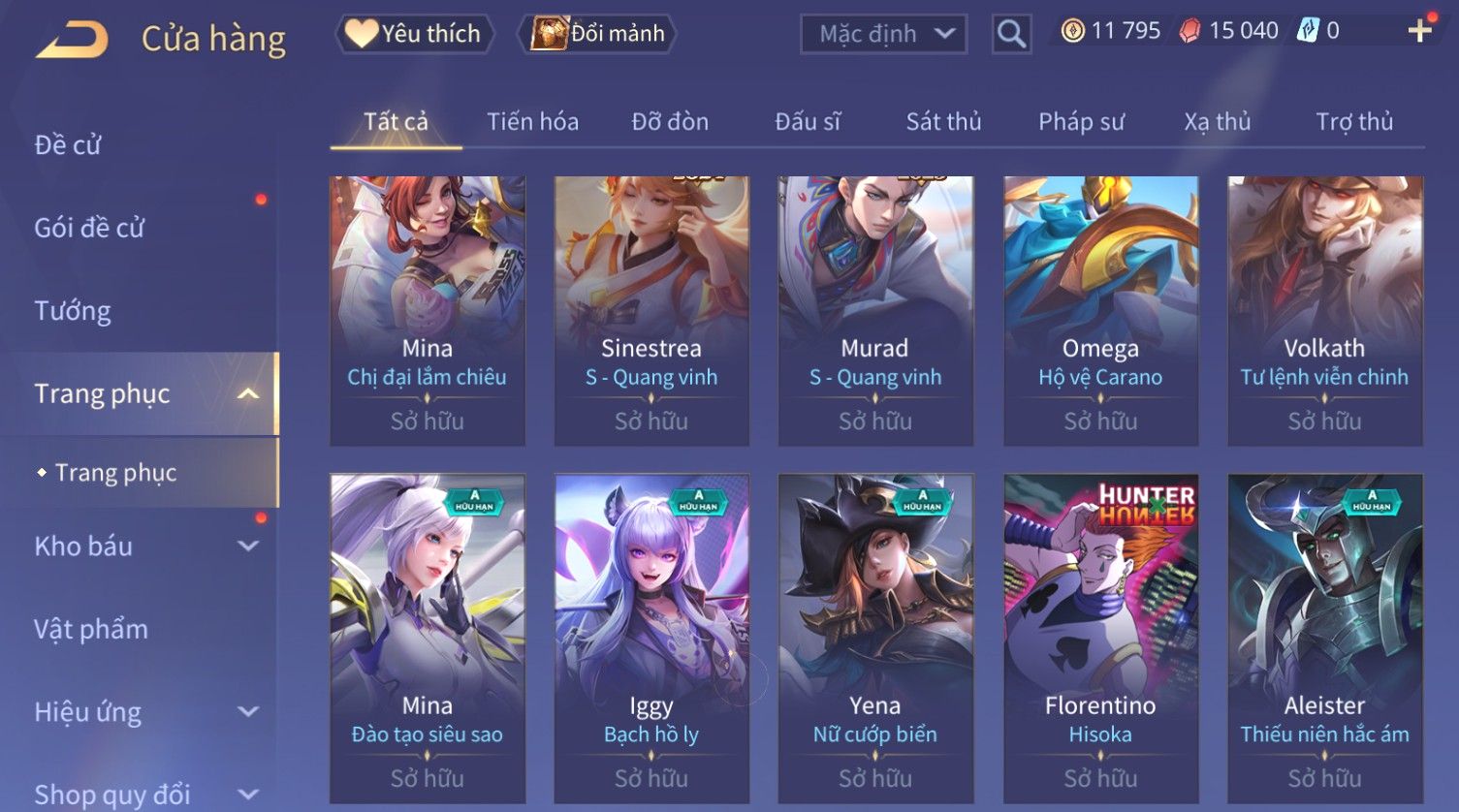Open Tướng in the sidebar
The image size is (1459, 812).
coord(73,311)
